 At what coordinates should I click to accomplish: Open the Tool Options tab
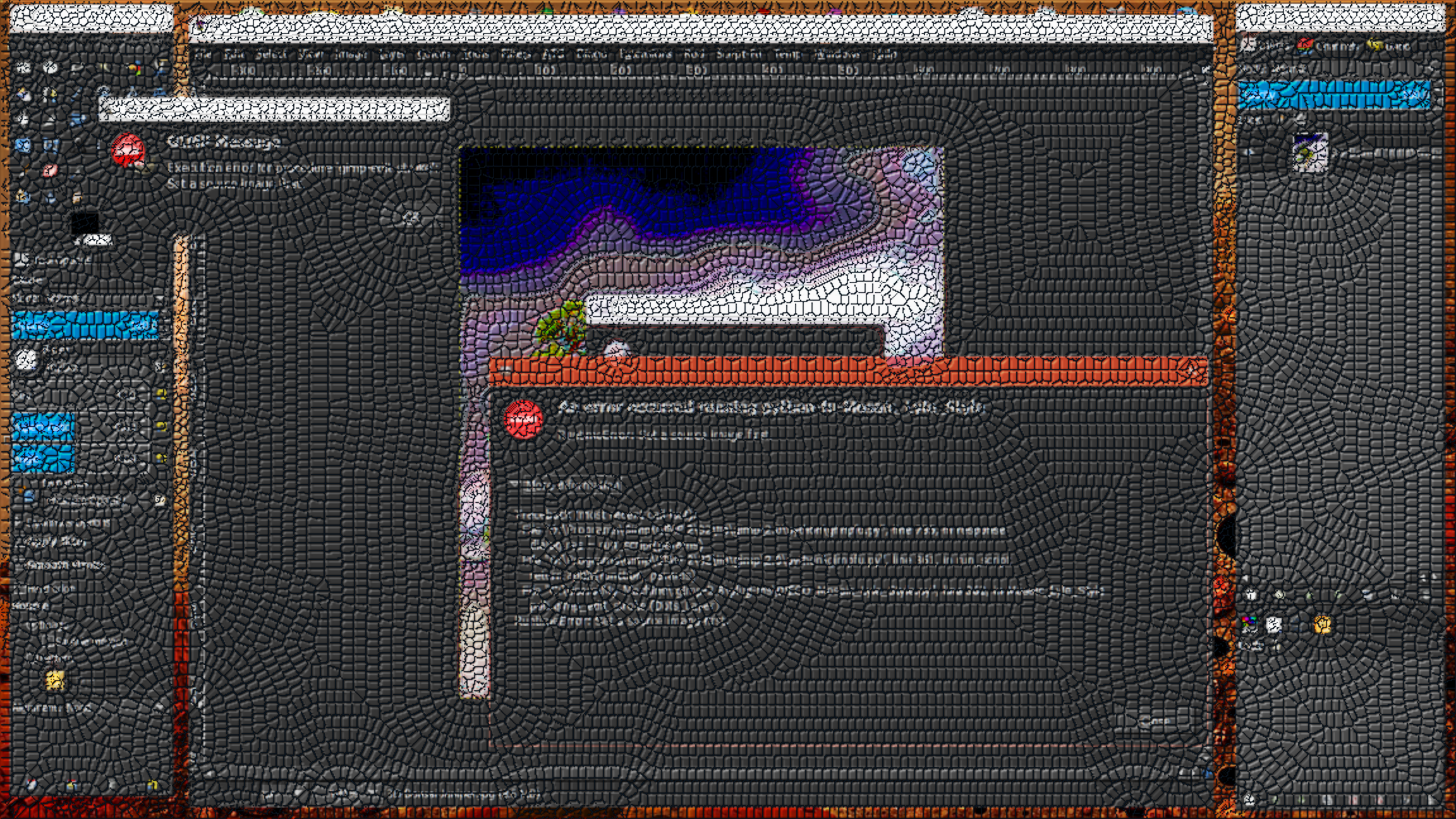54,259
